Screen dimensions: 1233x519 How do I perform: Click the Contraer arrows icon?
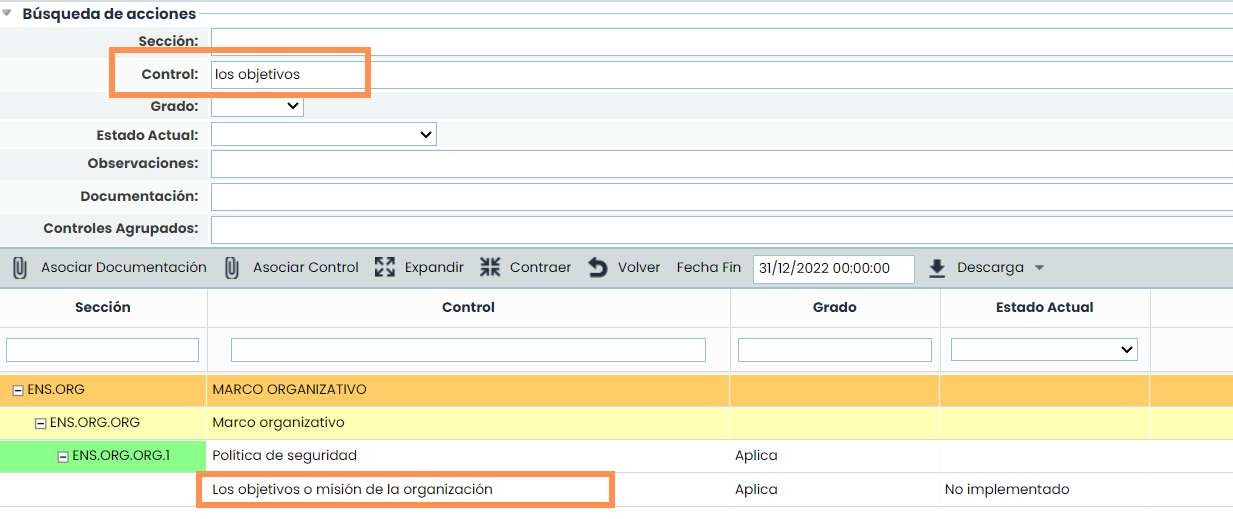pos(490,268)
